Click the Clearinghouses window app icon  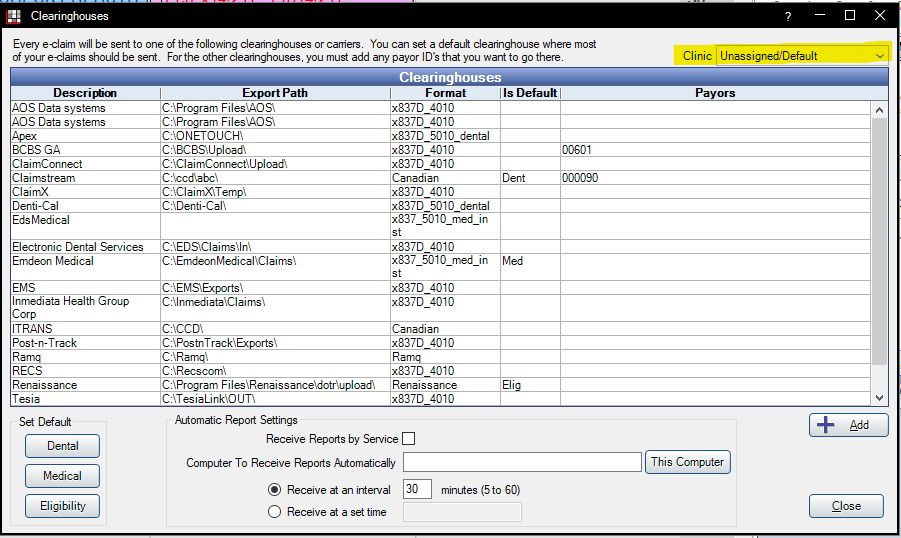tap(14, 16)
